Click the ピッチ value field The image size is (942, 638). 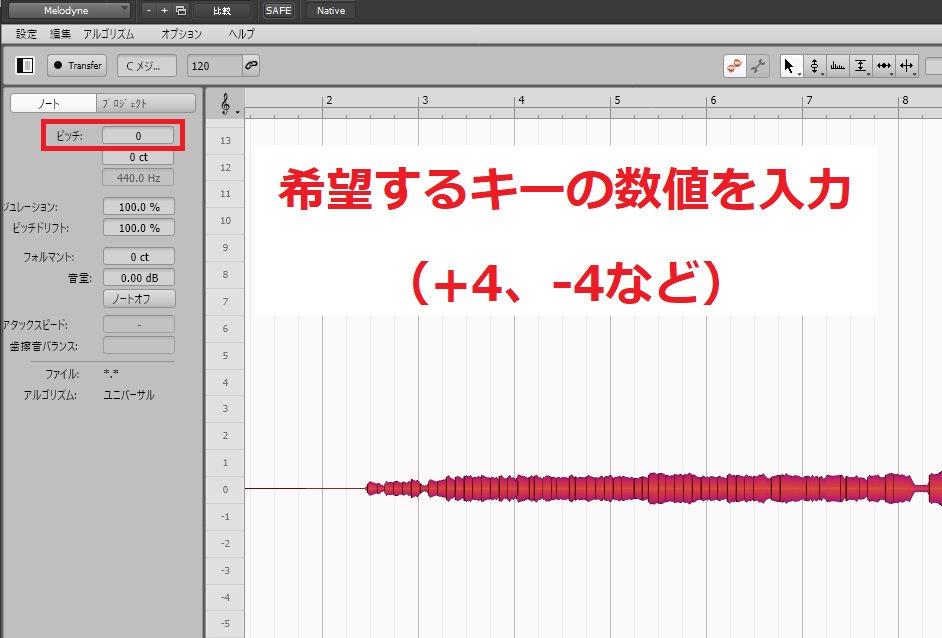click(x=138, y=134)
